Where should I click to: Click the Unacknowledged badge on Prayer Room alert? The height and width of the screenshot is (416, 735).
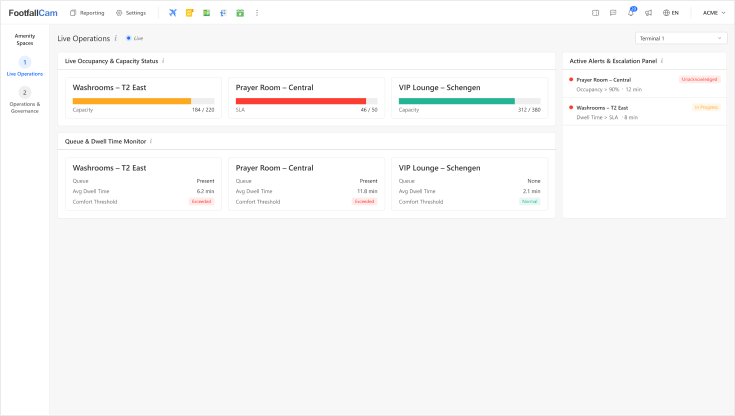pyautogui.click(x=699, y=79)
